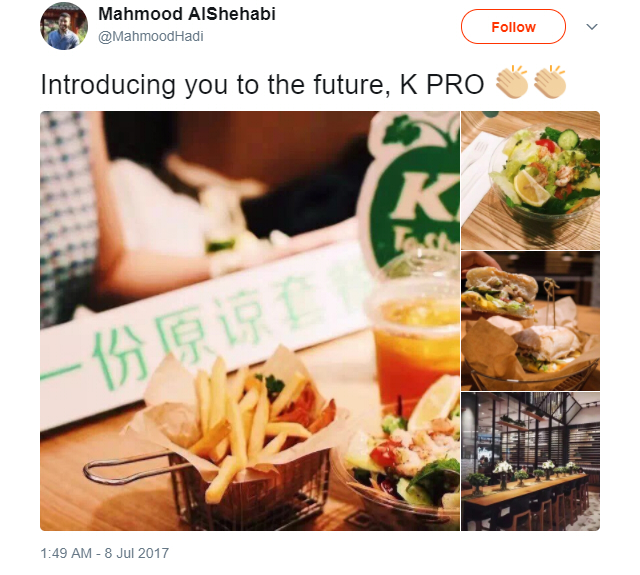The width and height of the screenshot is (640, 575).
Task: Click the '8 Jul 2017' date text
Action: (137, 553)
